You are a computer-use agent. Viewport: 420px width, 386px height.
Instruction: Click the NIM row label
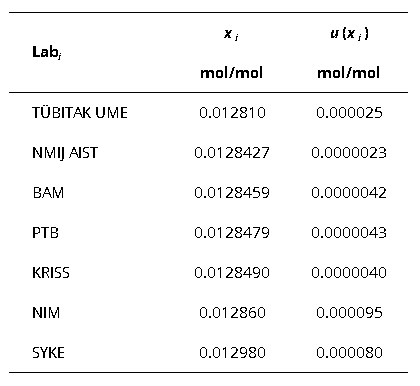46,313
